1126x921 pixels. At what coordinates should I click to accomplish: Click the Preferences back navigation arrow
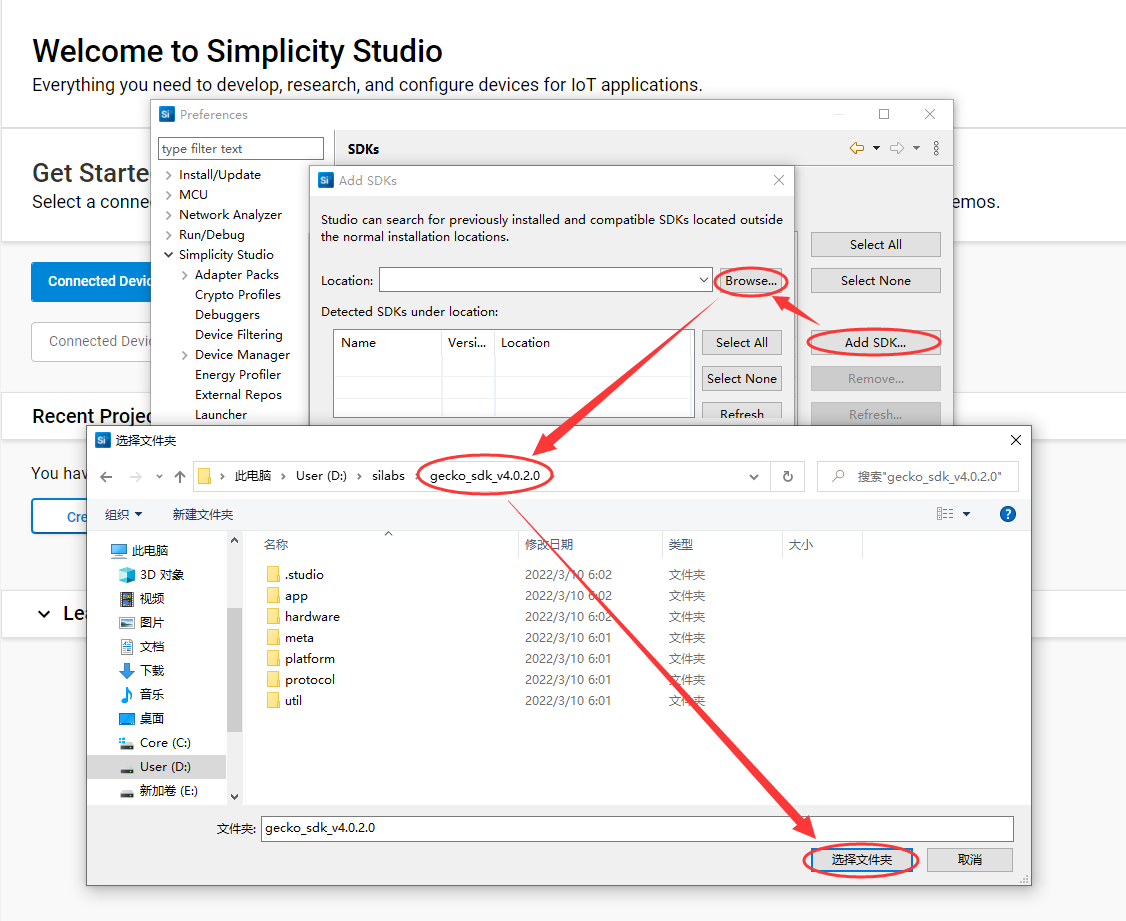click(x=857, y=149)
